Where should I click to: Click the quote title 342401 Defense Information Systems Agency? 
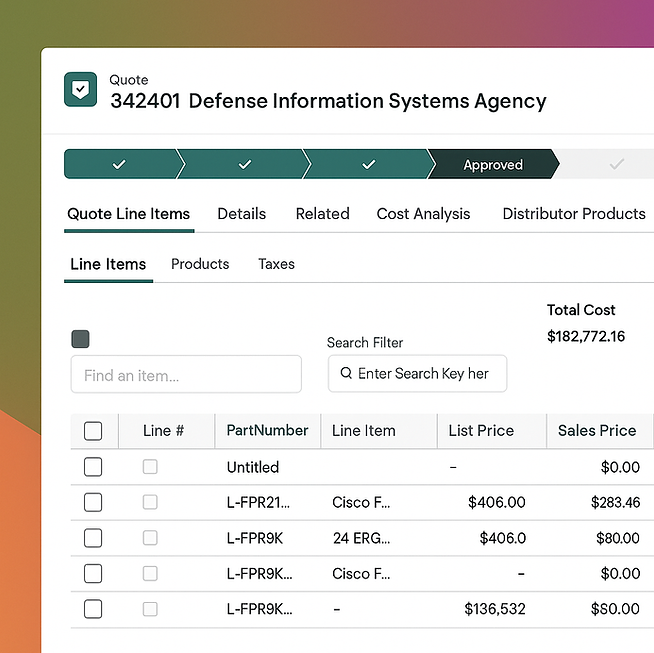pos(328,101)
